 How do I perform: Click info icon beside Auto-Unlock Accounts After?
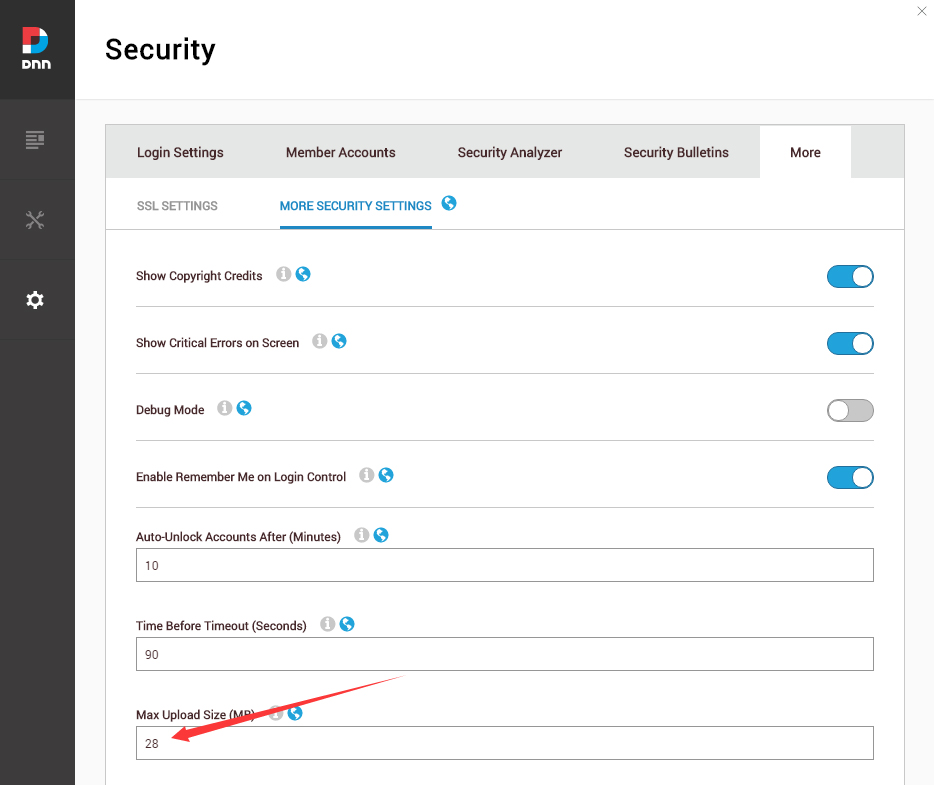coord(362,535)
